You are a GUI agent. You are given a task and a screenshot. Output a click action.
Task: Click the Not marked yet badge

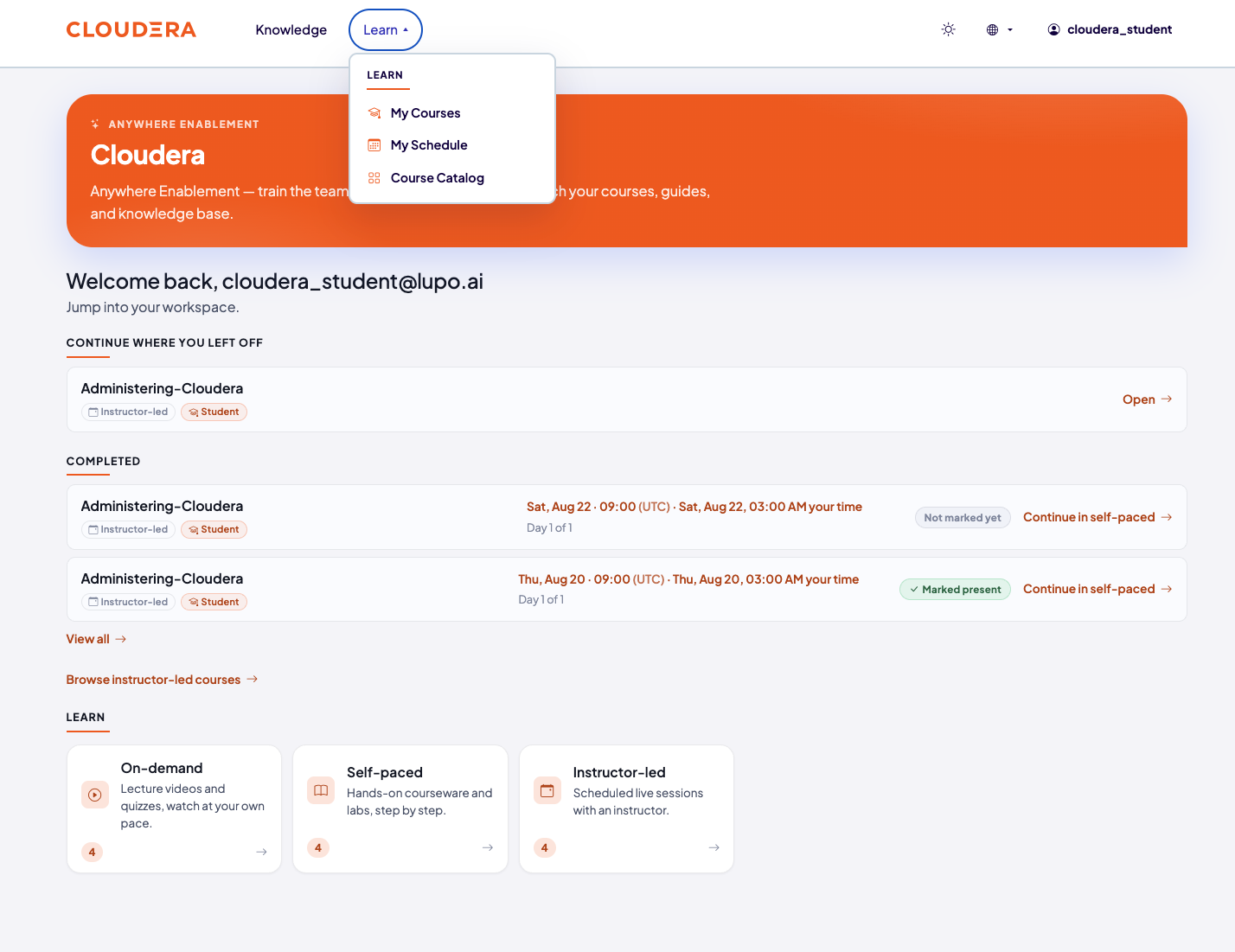pyautogui.click(x=963, y=518)
